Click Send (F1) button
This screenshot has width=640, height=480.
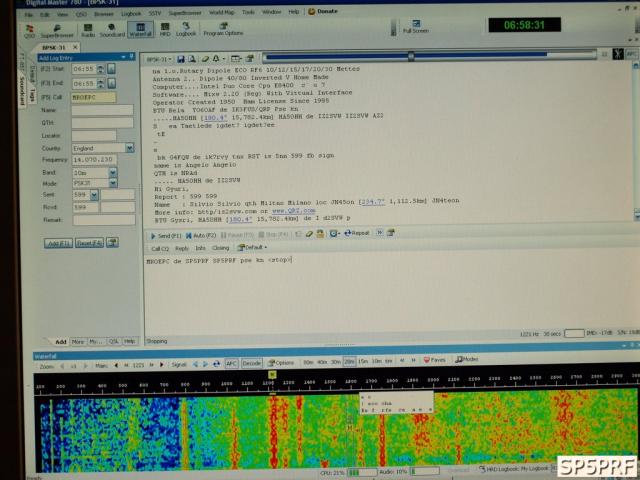(x=165, y=236)
